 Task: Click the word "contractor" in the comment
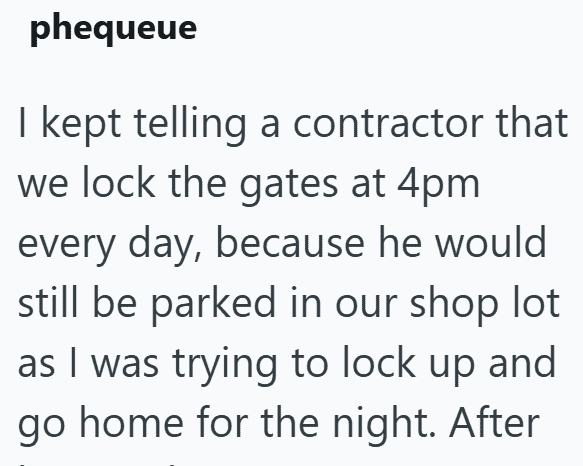[388, 123]
